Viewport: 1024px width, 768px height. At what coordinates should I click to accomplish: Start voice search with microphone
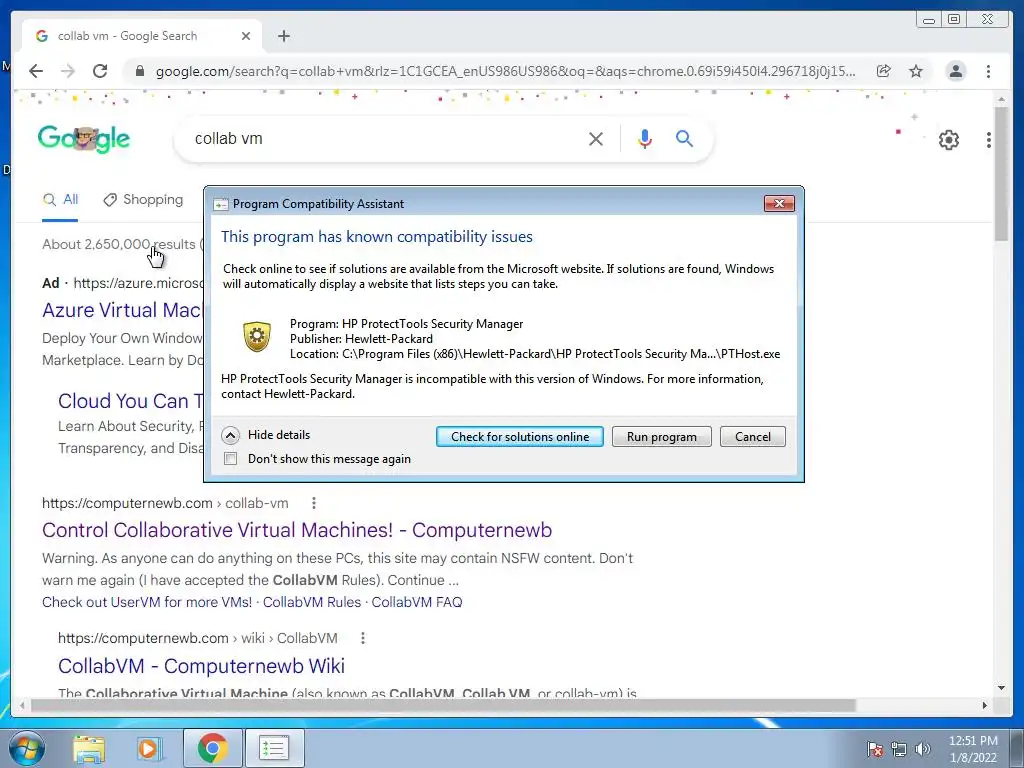click(x=645, y=138)
